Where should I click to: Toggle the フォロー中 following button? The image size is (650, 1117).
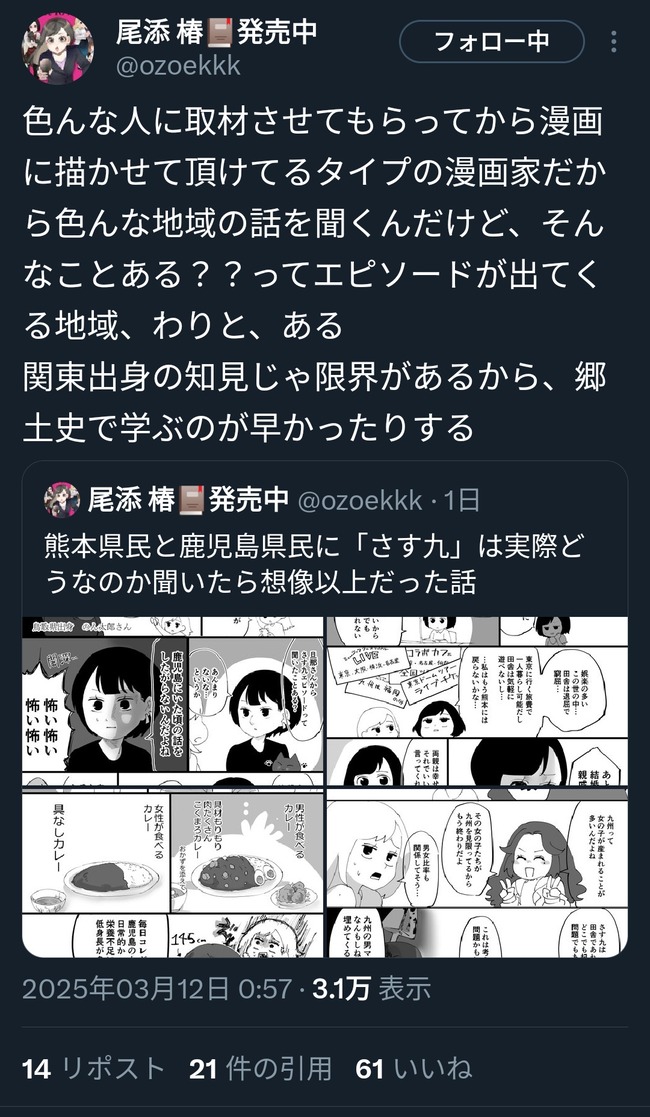tap(492, 42)
